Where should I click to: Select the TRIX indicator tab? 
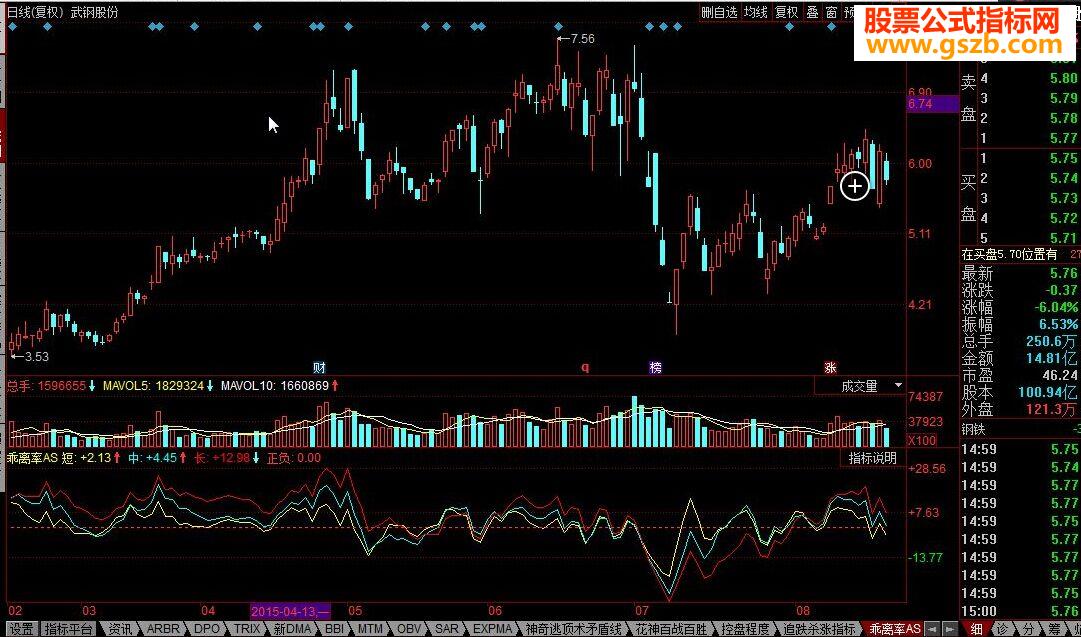tap(247, 629)
